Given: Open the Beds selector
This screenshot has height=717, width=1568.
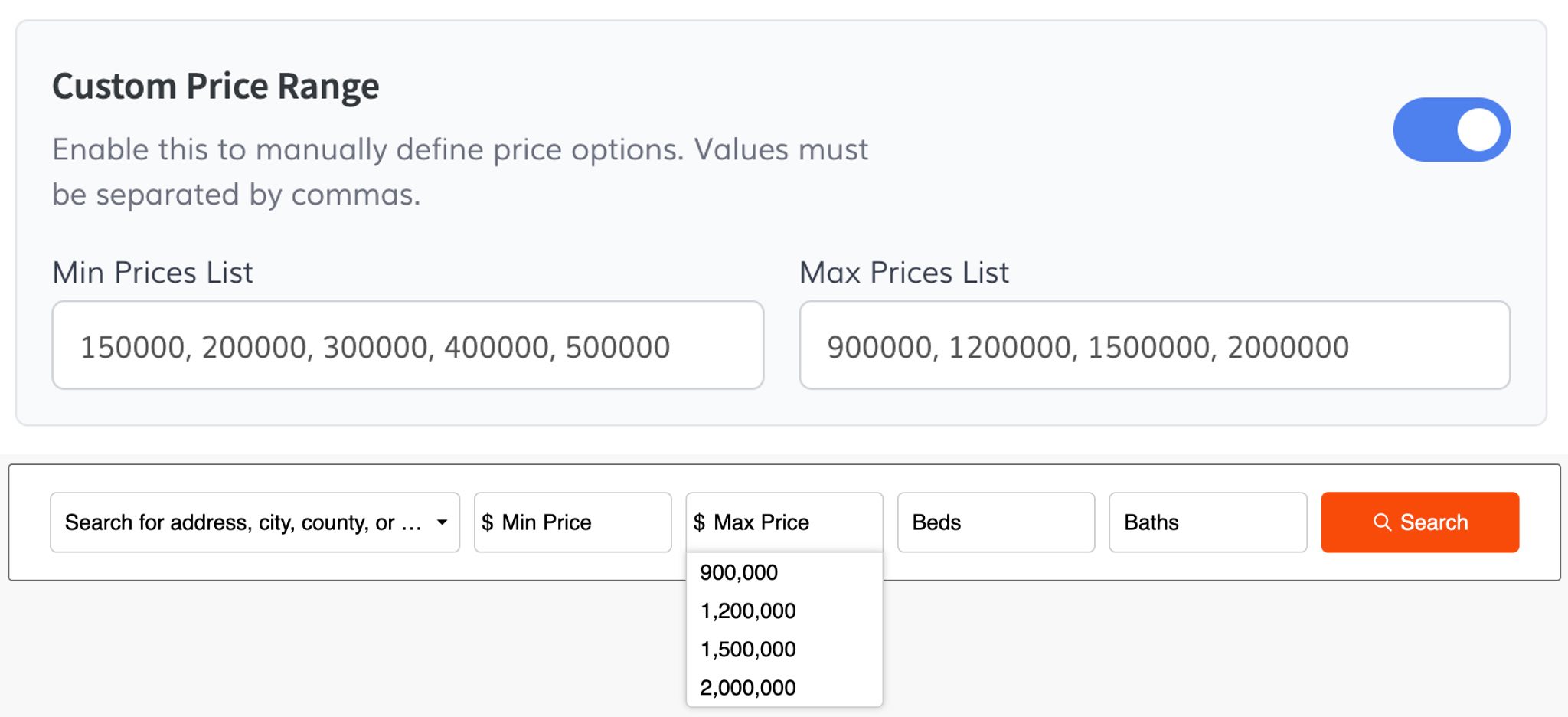Looking at the screenshot, I should [x=995, y=522].
